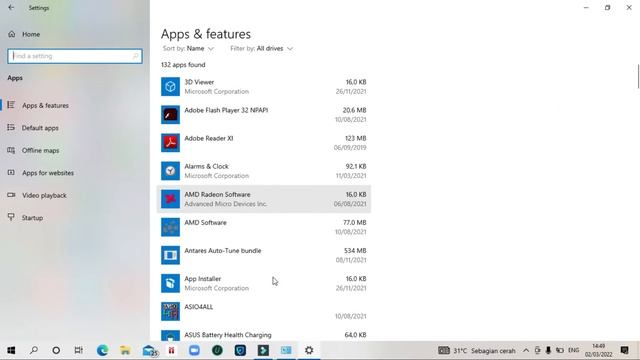Launch Microsoft Edge from the taskbar

click(x=102, y=350)
